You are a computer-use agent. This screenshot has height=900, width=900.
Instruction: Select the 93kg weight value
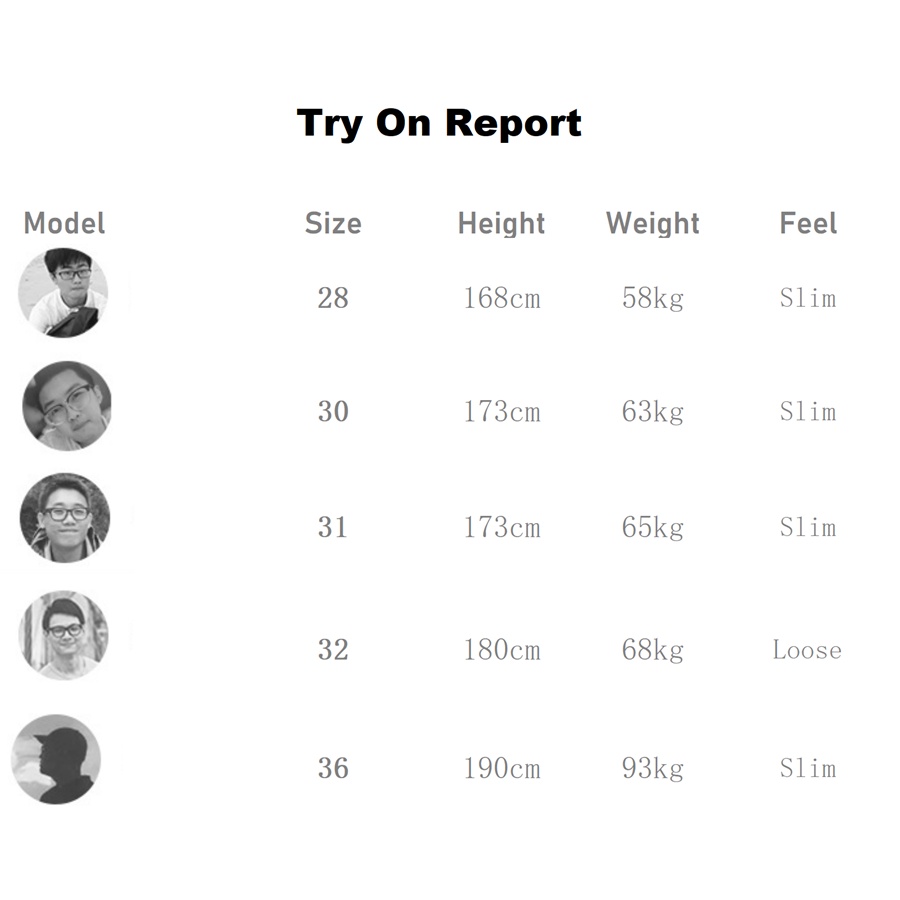(x=652, y=768)
